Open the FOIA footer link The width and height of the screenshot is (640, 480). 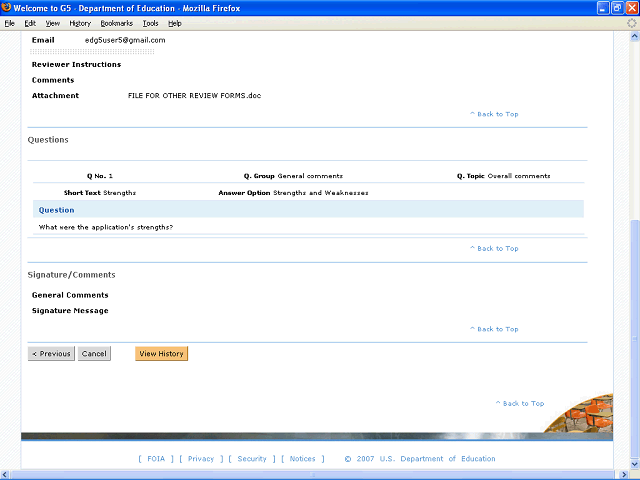[x=156, y=459]
